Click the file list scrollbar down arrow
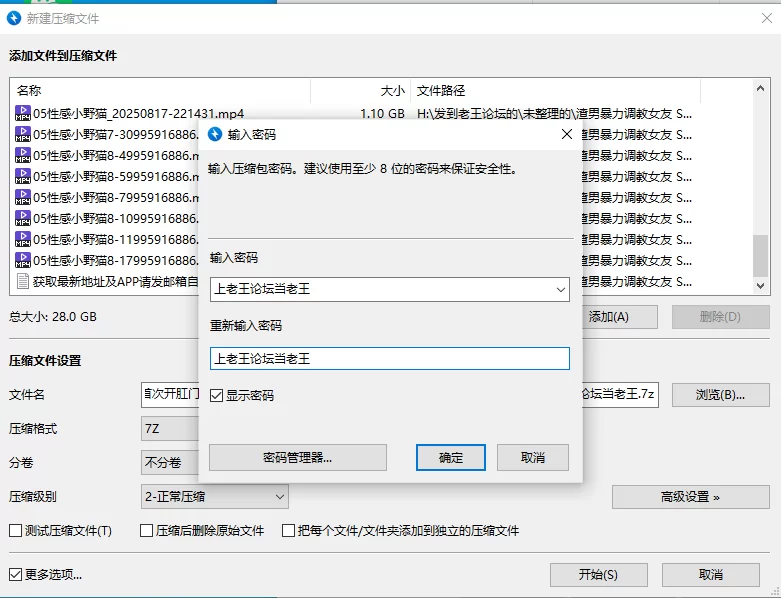 pyautogui.click(x=760, y=286)
